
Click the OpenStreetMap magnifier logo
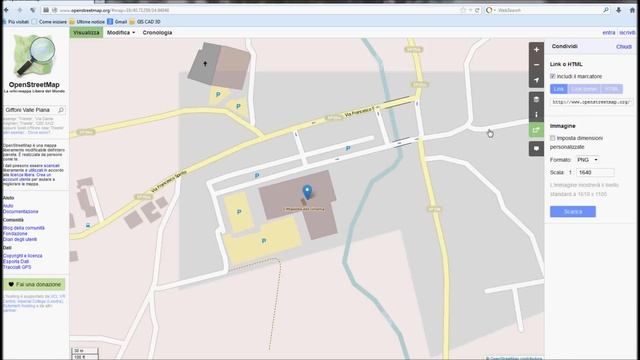(34, 56)
